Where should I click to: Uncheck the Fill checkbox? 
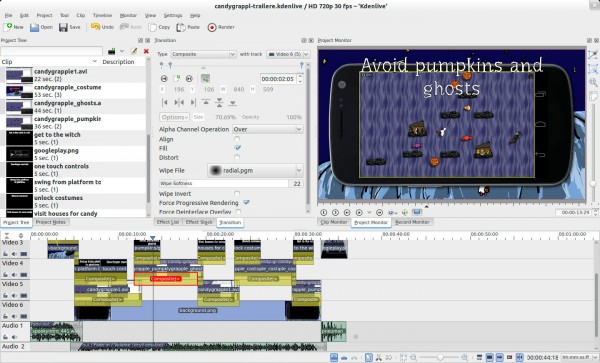tap(237, 148)
